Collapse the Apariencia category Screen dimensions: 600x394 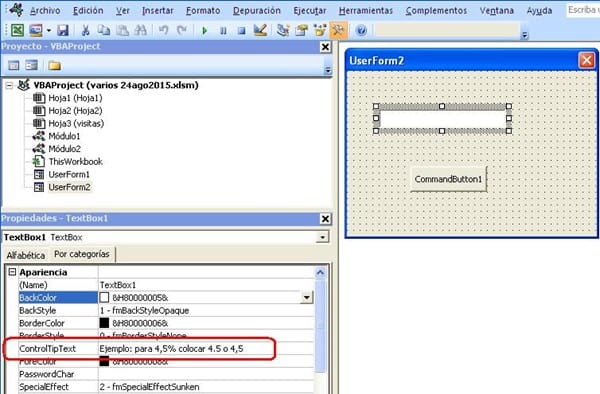pyautogui.click(x=12, y=272)
